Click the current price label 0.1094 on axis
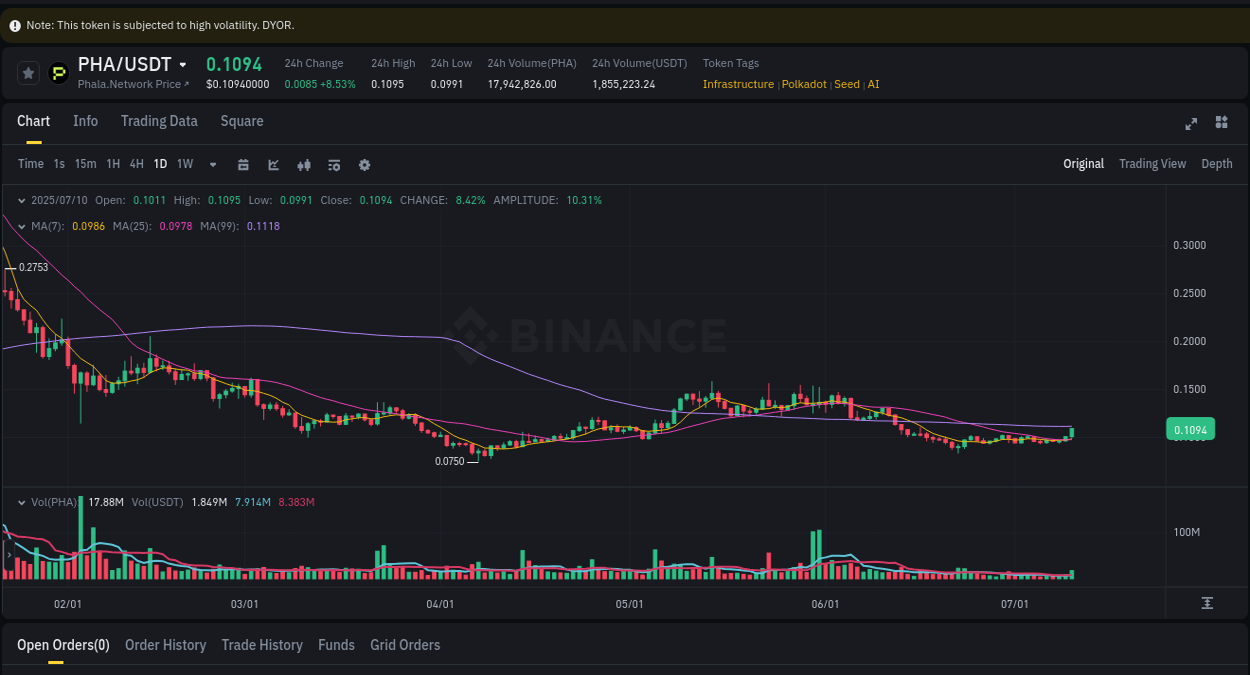Screen dimensions: 1250x675 [x=1190, y=428]
